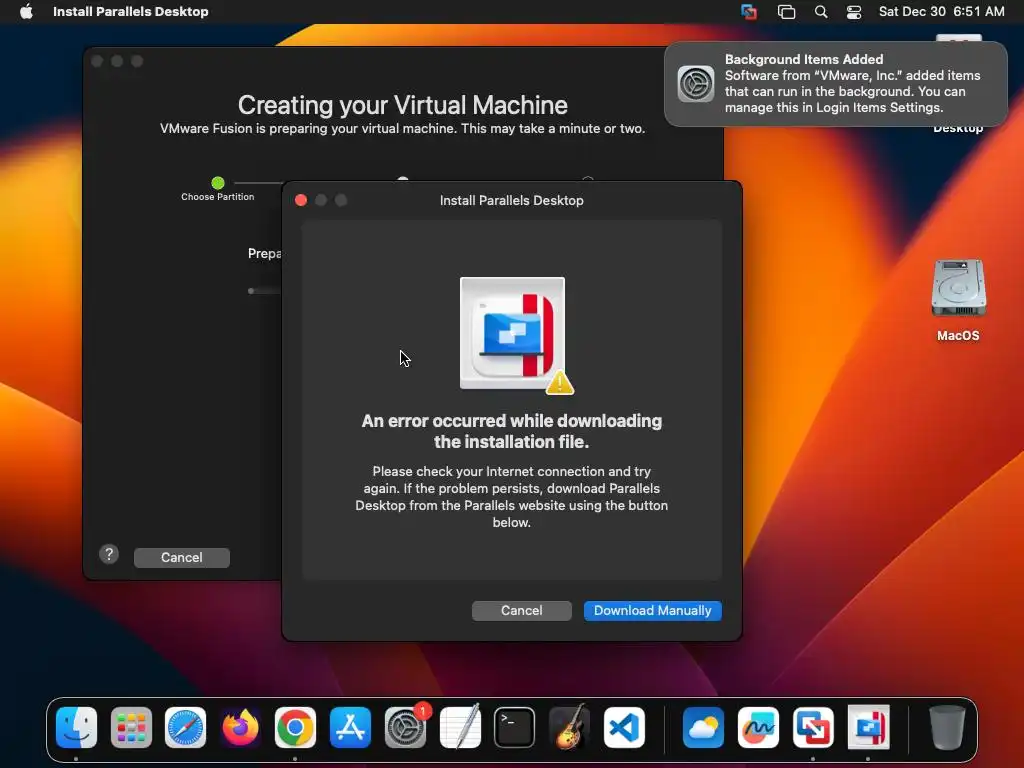Open TextEdit from the Dock
The image size is (1024, 768).
tap(460, 727)
